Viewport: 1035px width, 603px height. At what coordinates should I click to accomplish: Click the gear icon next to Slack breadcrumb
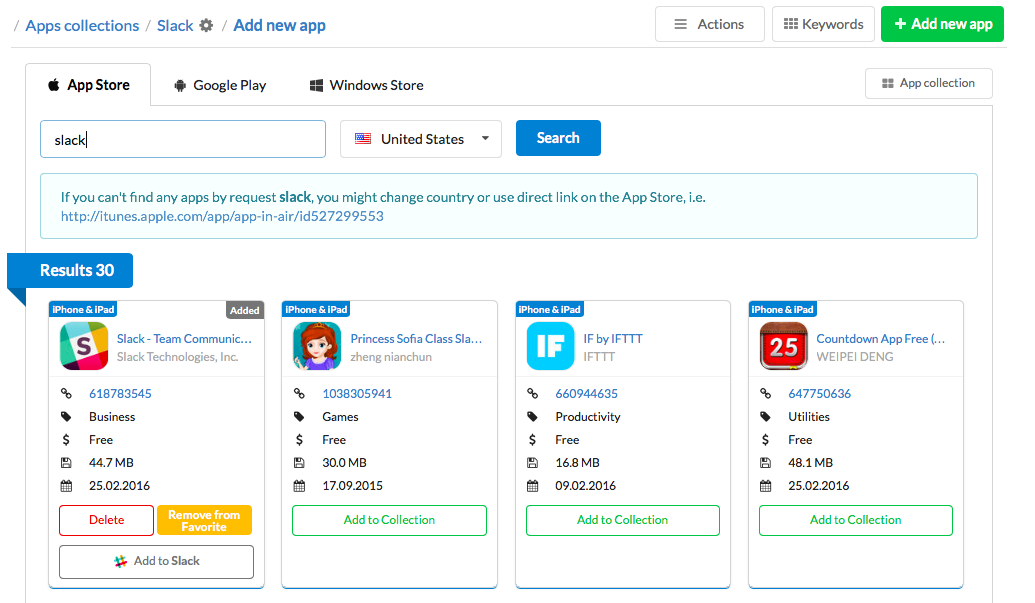click(206, 25)
